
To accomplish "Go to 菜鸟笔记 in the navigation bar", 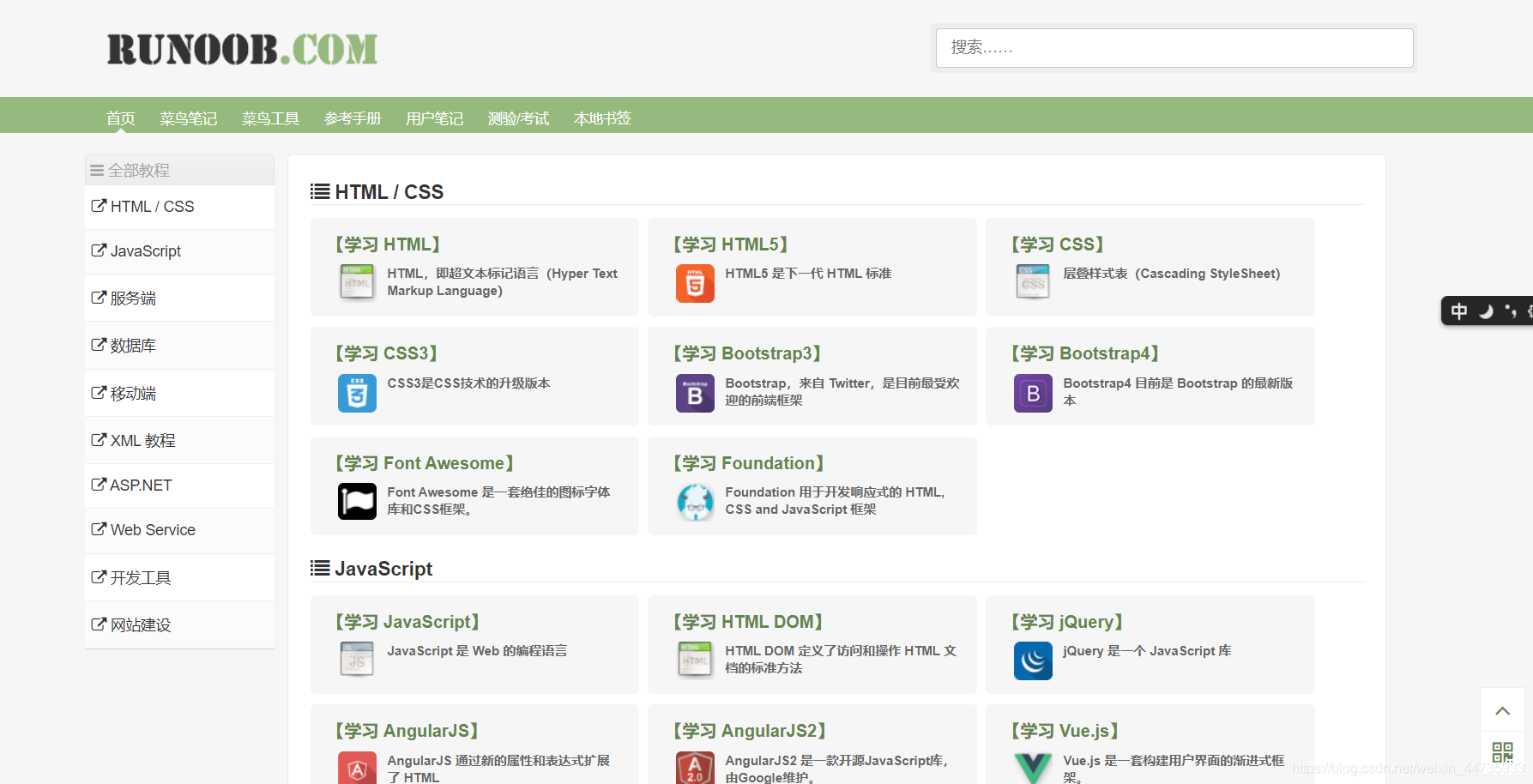I will 188,118.
